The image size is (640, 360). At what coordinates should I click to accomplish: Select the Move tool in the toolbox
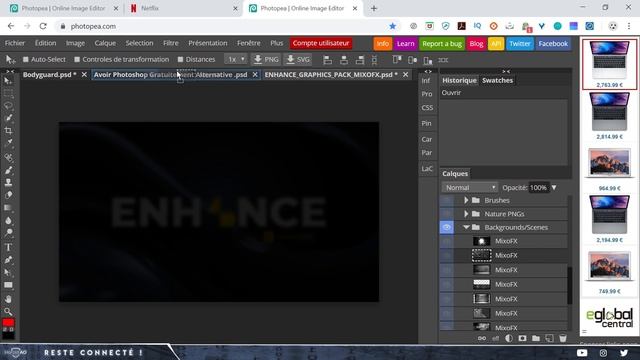(x=8, y=81)
